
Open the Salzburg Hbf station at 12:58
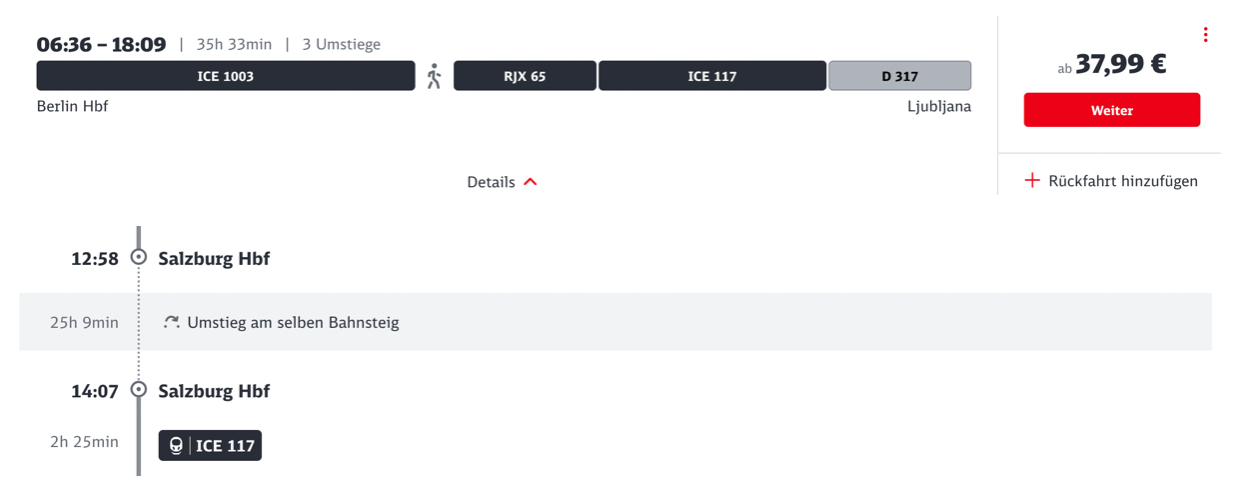pyautogui.click(x=214, y=259)
